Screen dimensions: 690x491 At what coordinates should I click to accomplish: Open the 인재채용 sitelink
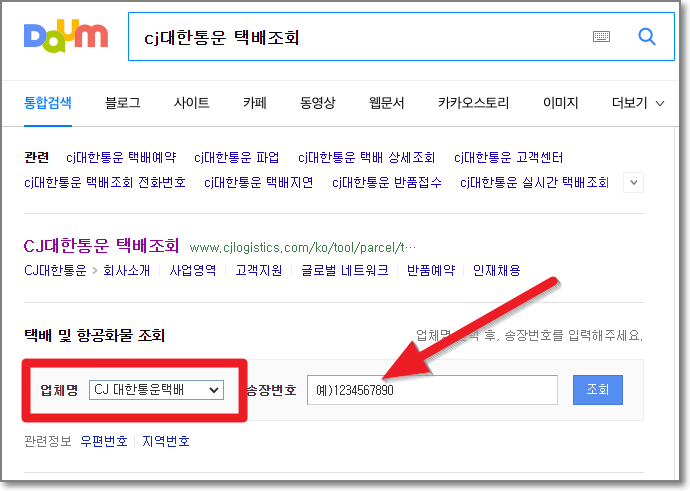[x=496, y=270]
